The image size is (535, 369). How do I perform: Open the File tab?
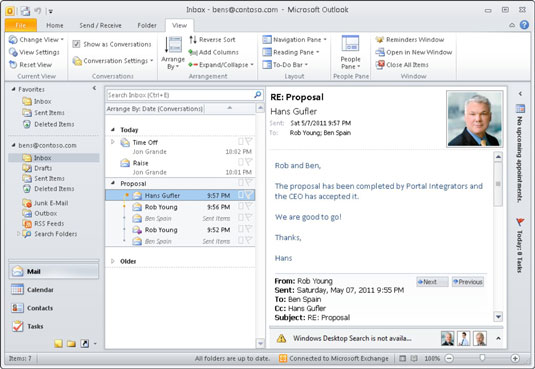[21, 25]
